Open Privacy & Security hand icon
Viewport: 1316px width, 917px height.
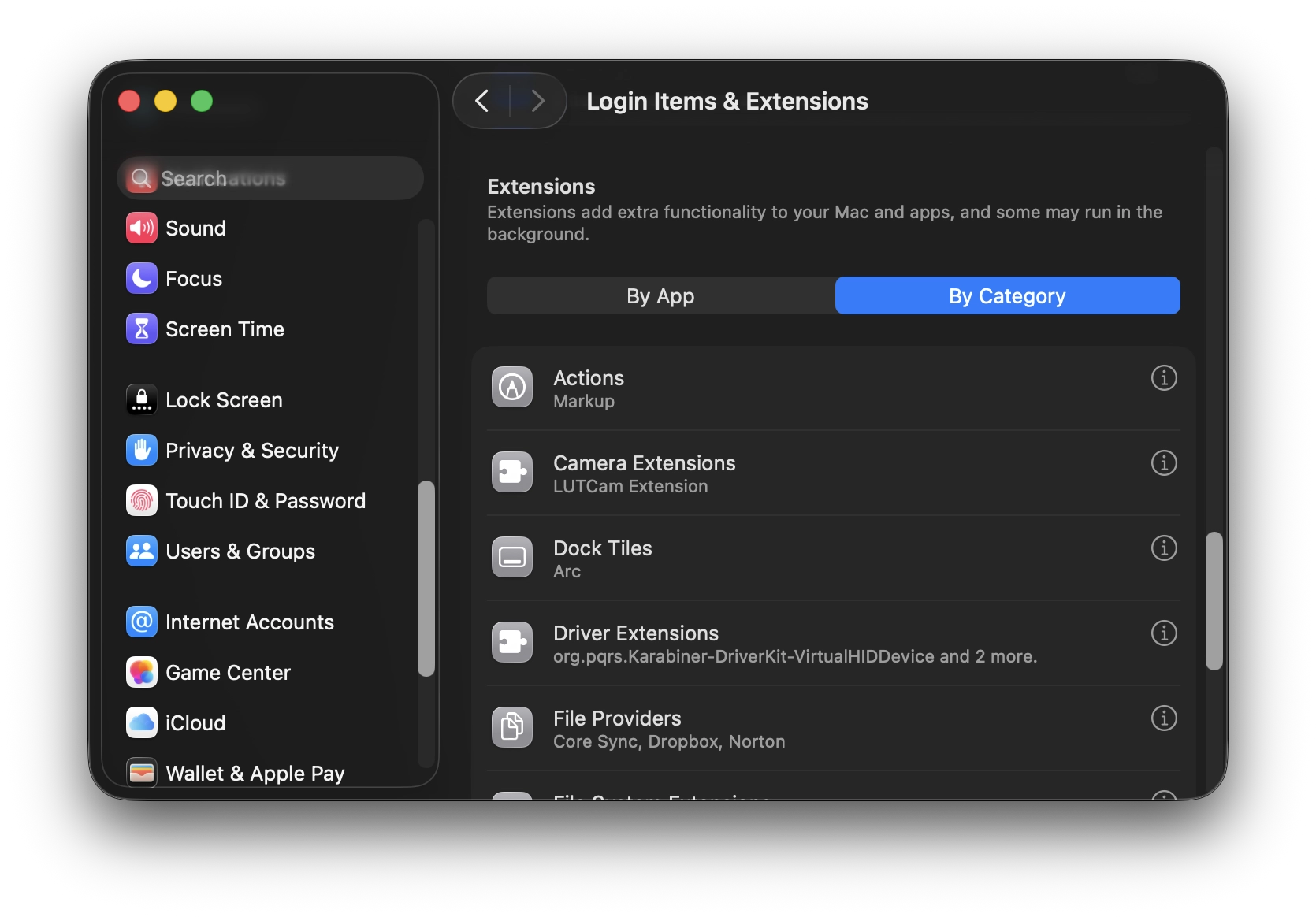pos(142,451)
